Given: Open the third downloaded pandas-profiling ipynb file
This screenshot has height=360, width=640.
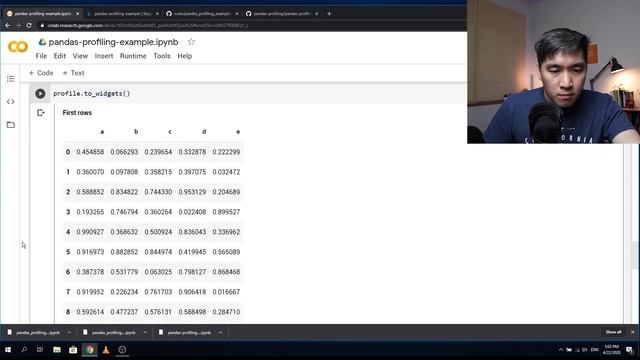Looking at the screenshot, I should pos(186,333).
